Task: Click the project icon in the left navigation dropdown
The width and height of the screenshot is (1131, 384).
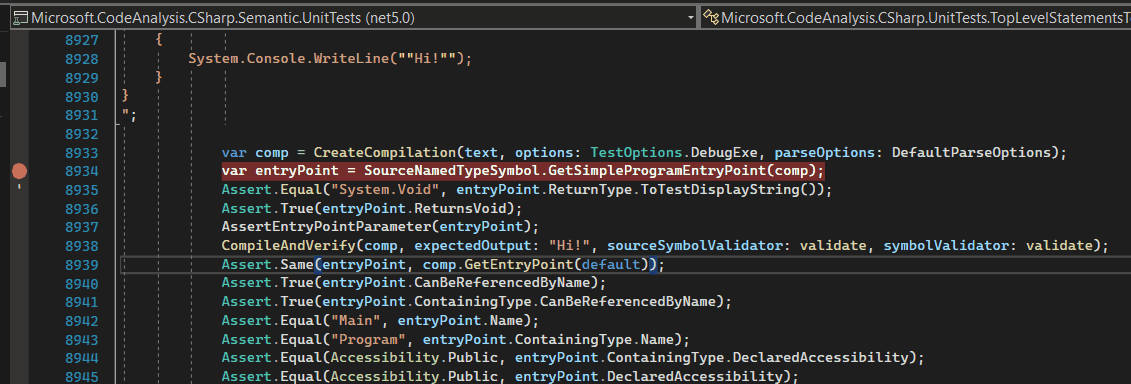Action: (x=21, y=17)
